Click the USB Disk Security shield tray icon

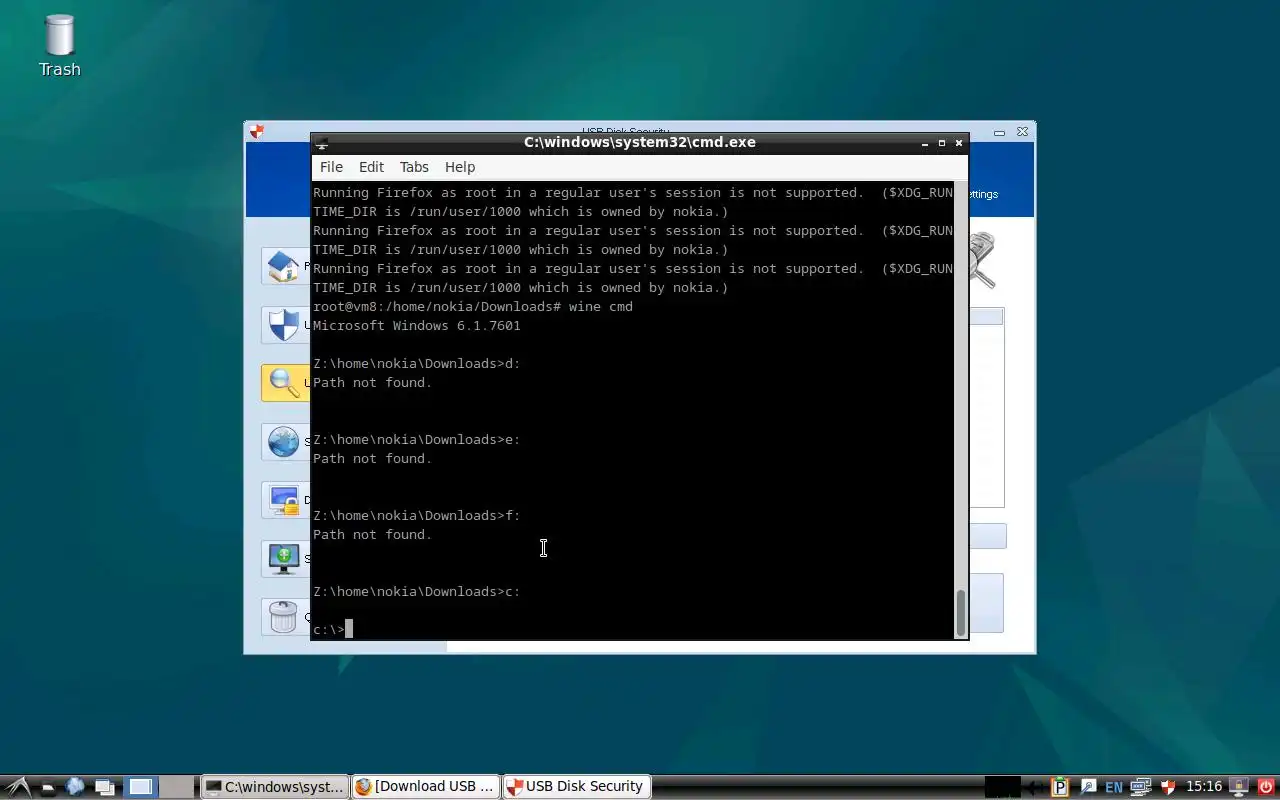point(1167,787)
